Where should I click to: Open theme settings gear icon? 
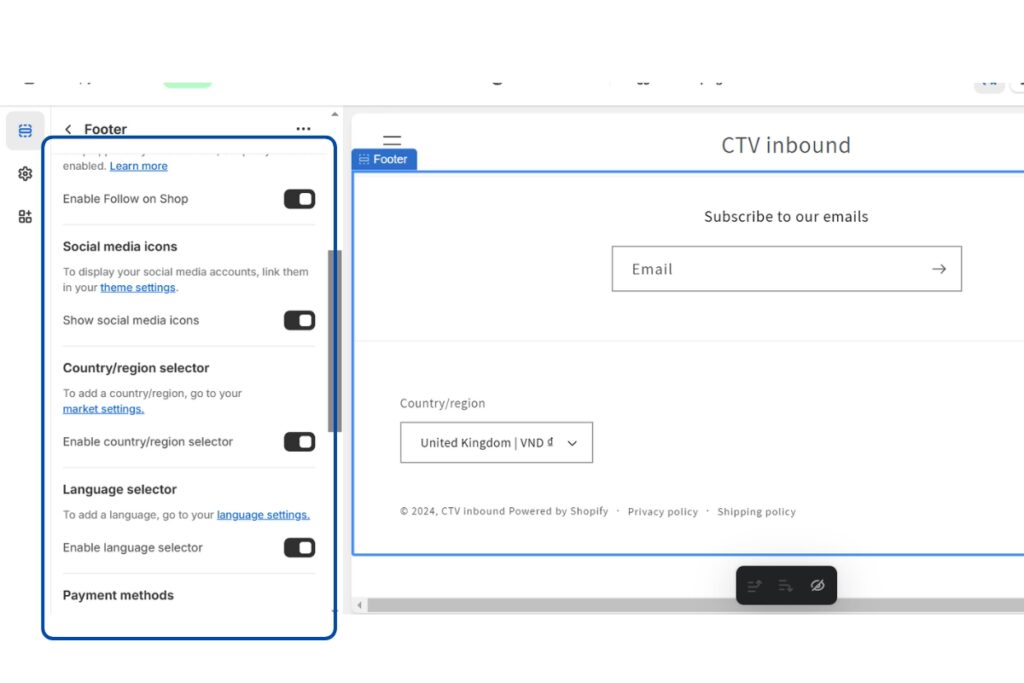pos(25,174)
